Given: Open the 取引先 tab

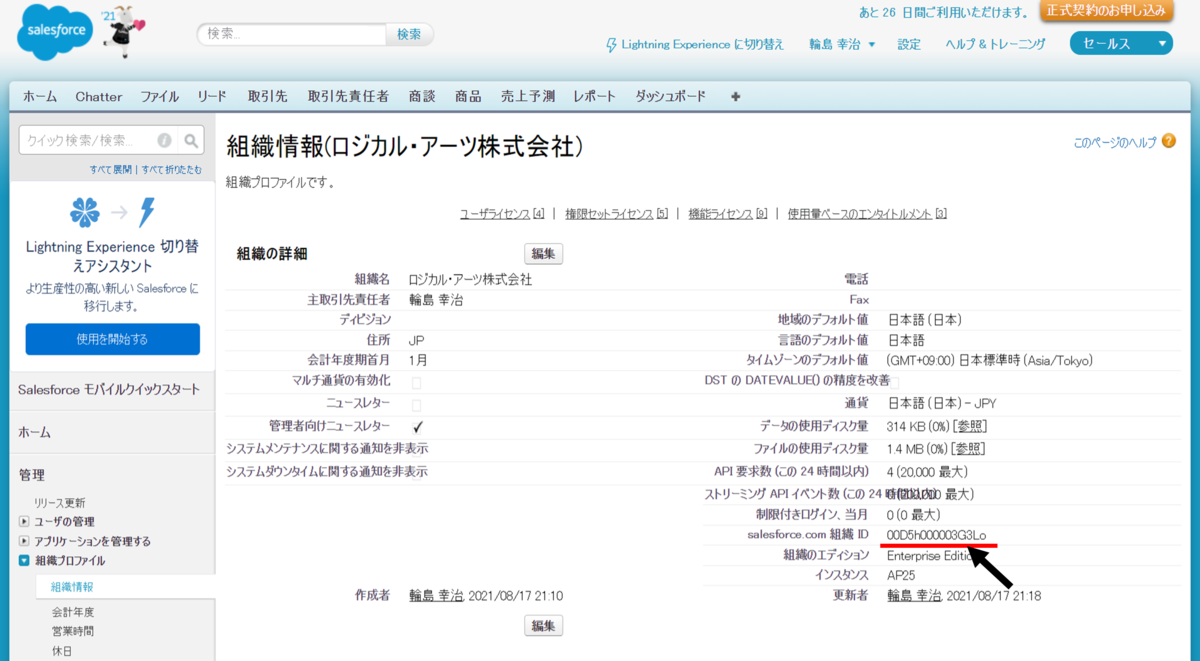Looking at the screenshot, I should coord(267,96).
